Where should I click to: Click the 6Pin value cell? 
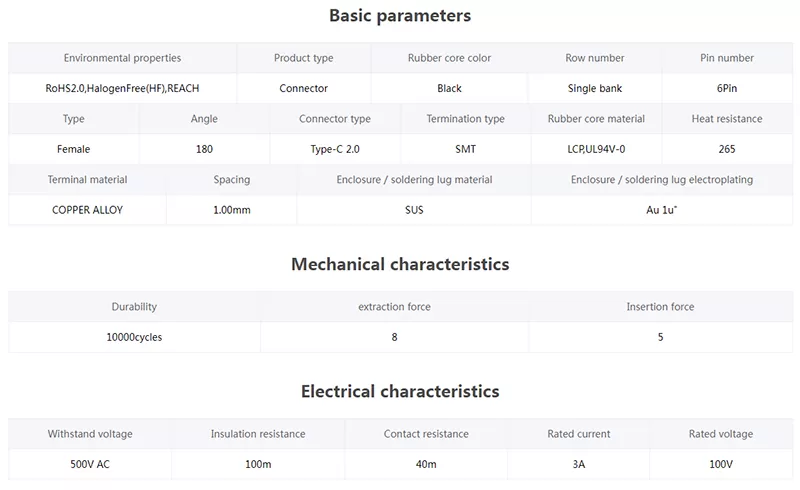click(727, 88)
